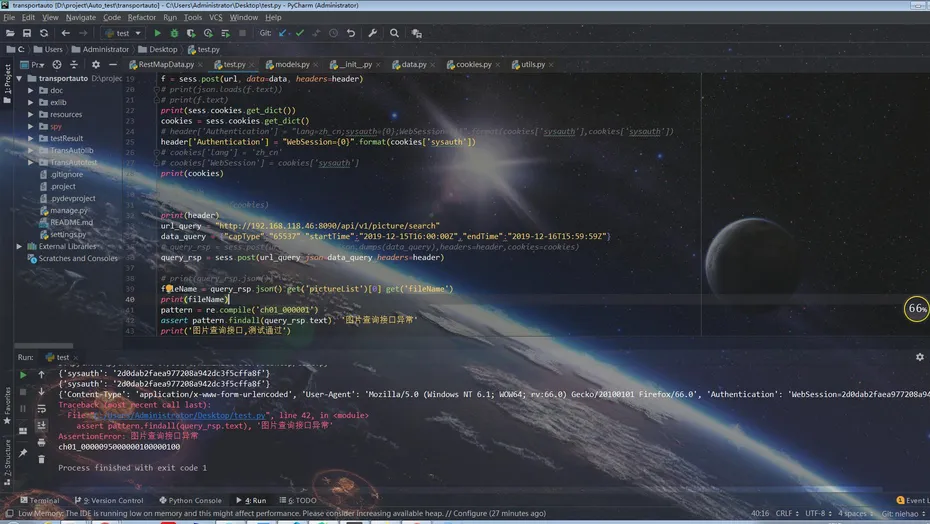Expand the resources folder
This screenshot has width=930, height=524.
click(x=31, y=115)
